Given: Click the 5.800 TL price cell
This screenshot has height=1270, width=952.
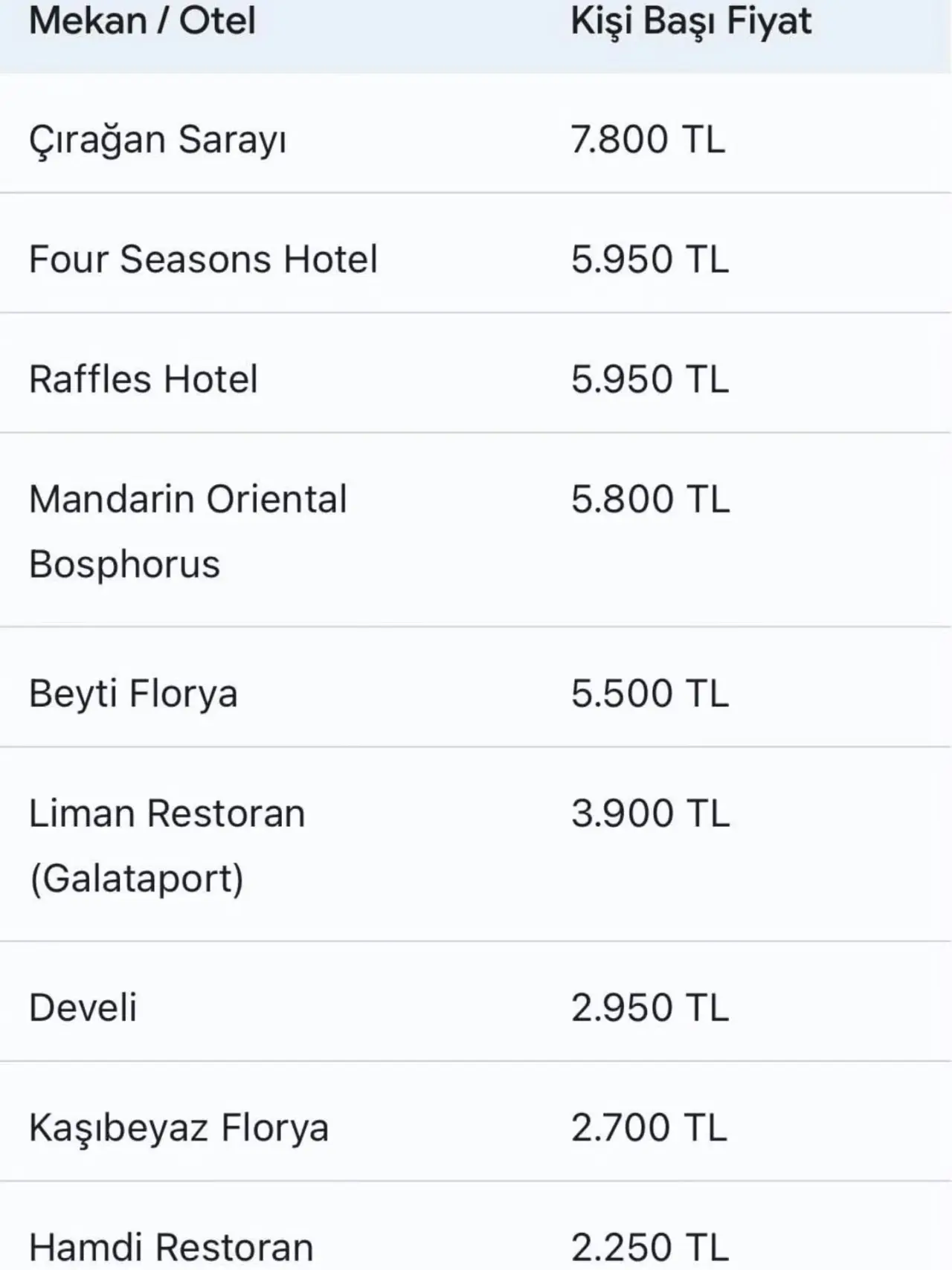Looking at the screenshot, I should (x=651, y=499).
